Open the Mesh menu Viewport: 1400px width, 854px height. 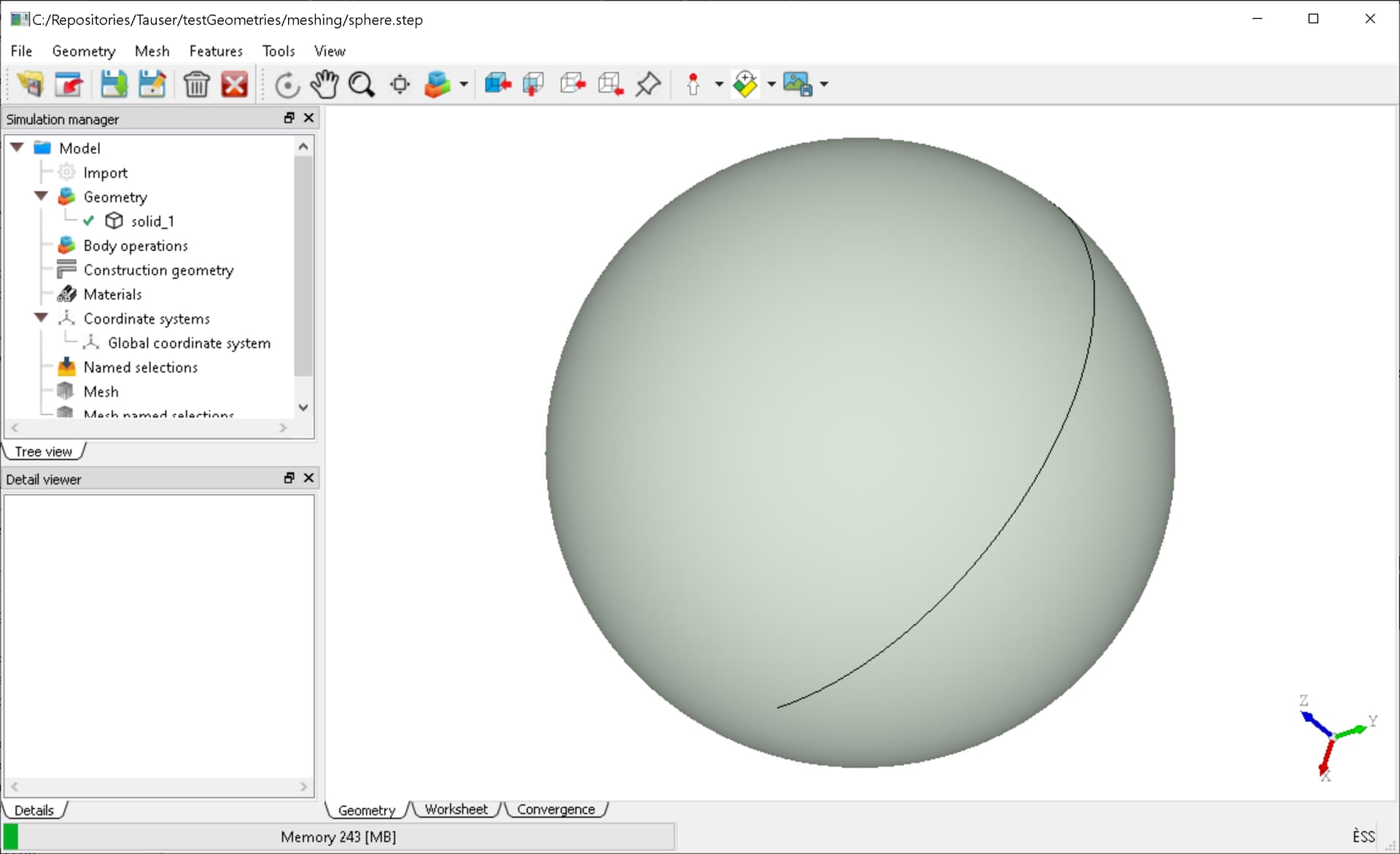[x=152, y=51]
